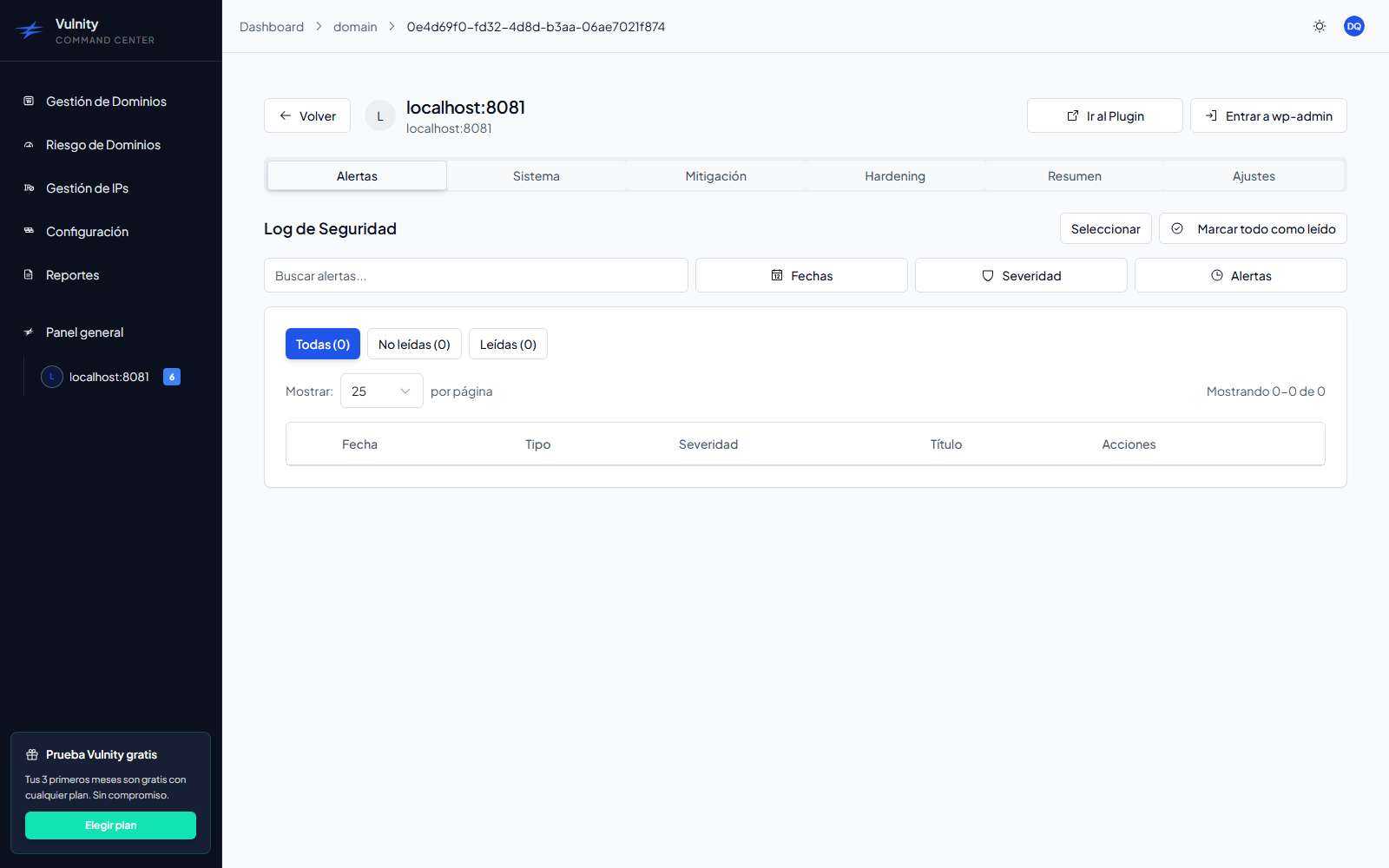Open the Alertas type filter

[1241, 275]
